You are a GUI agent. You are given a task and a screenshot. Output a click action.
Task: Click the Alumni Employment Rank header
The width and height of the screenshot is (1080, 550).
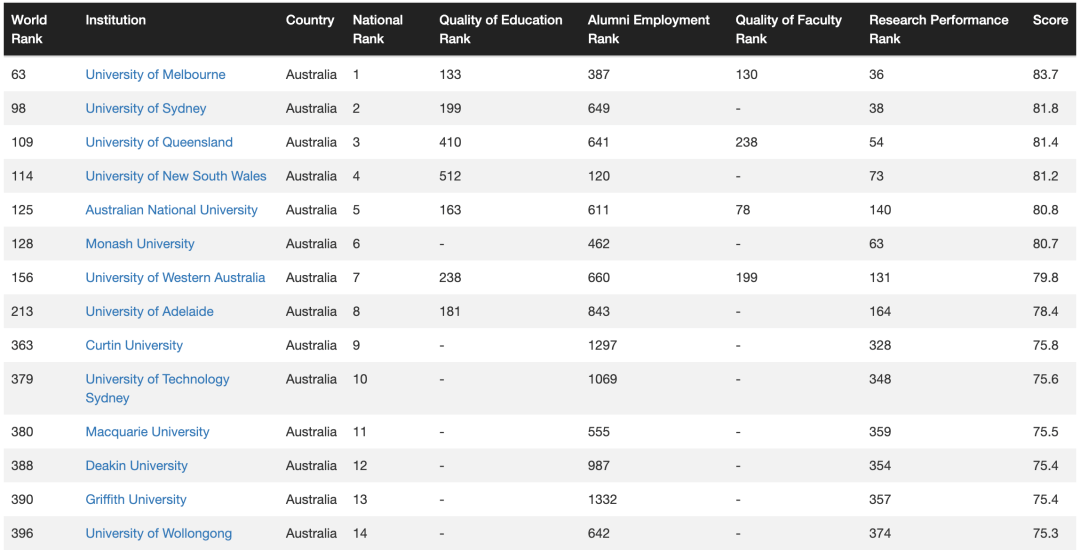[x=648, y=29]
